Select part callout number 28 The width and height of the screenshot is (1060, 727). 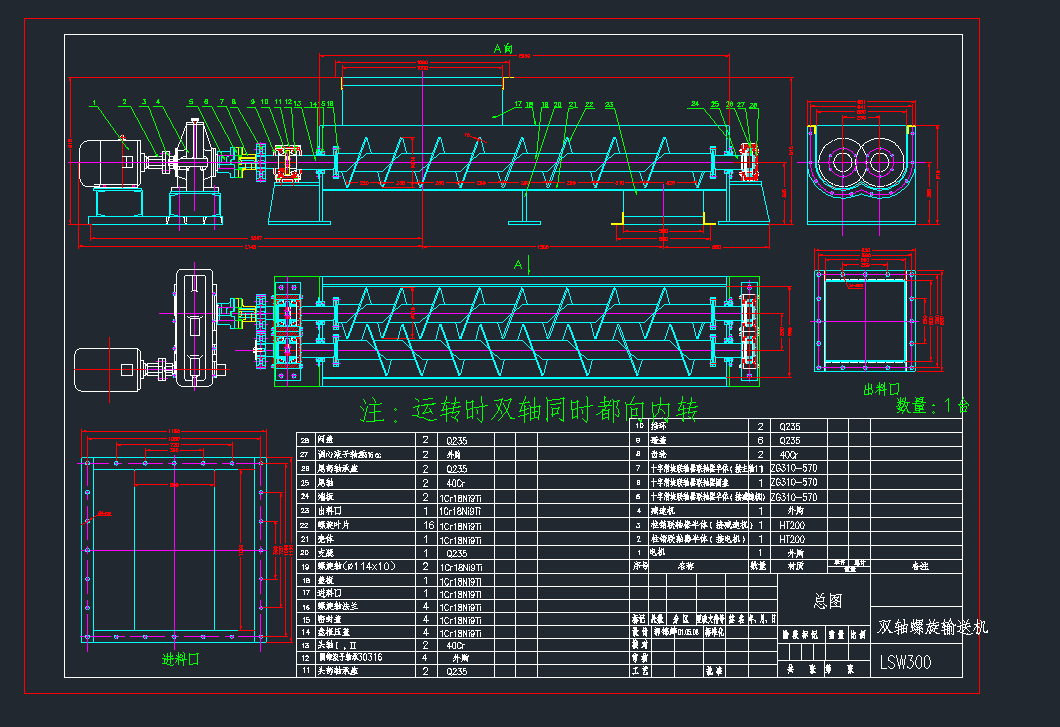pyautogui.click(x=753, y=104)
